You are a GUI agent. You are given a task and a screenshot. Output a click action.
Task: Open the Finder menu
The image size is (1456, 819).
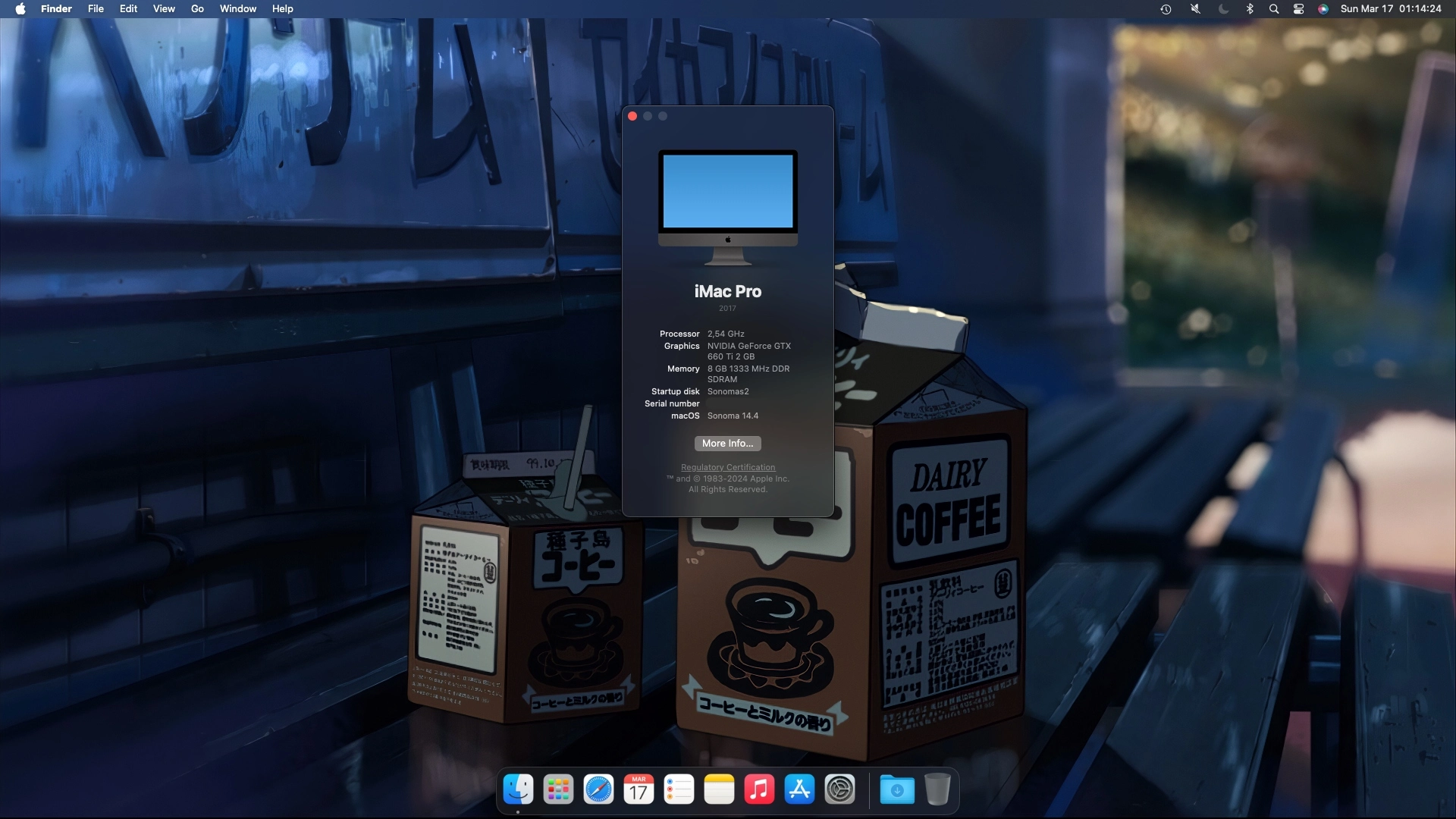[x=56, y=9]
